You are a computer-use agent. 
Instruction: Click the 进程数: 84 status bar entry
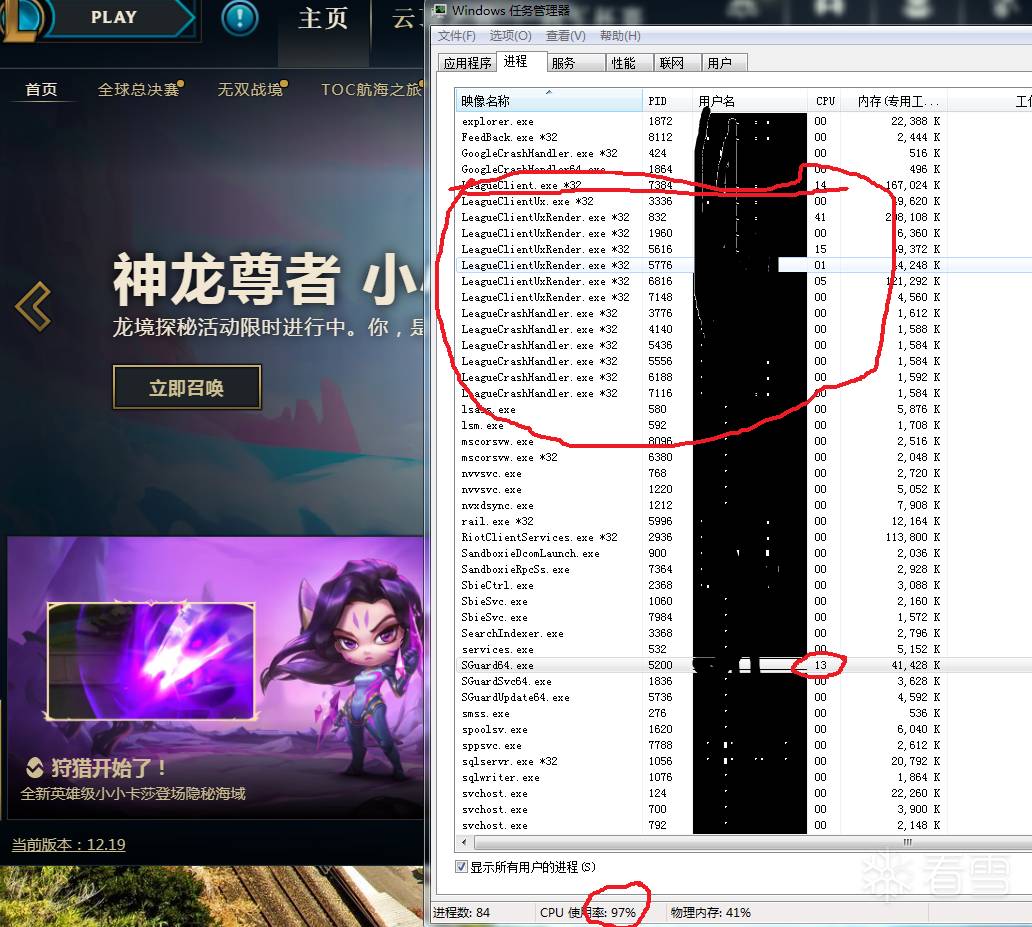tap(461, 913)
